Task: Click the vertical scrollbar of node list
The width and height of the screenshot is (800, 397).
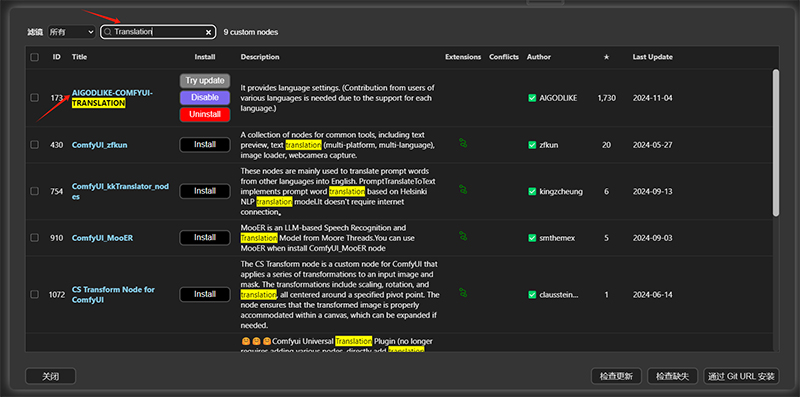Action: pos(776,143)
